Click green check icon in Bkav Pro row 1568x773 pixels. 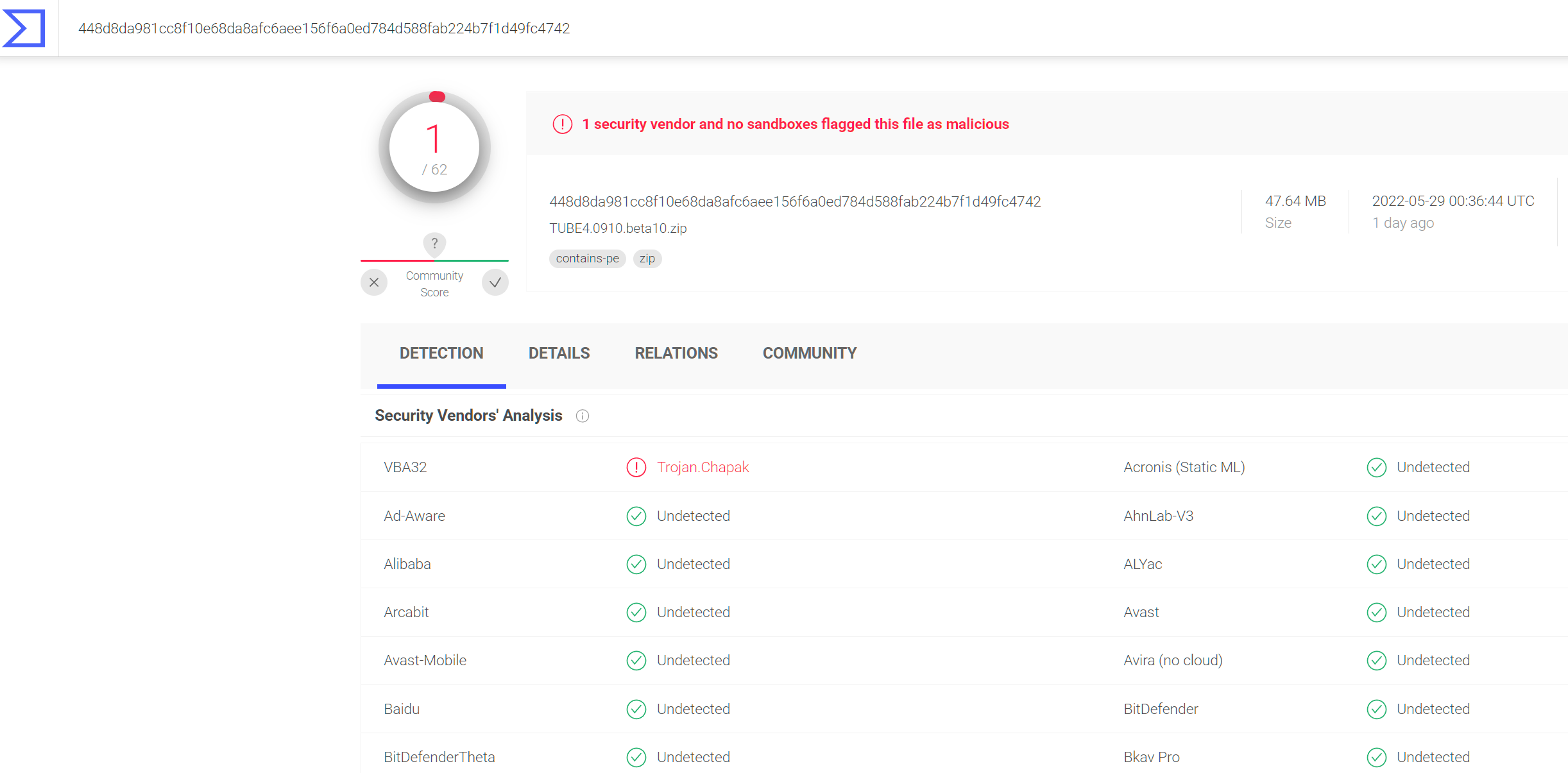click(x=1376, y=757)
